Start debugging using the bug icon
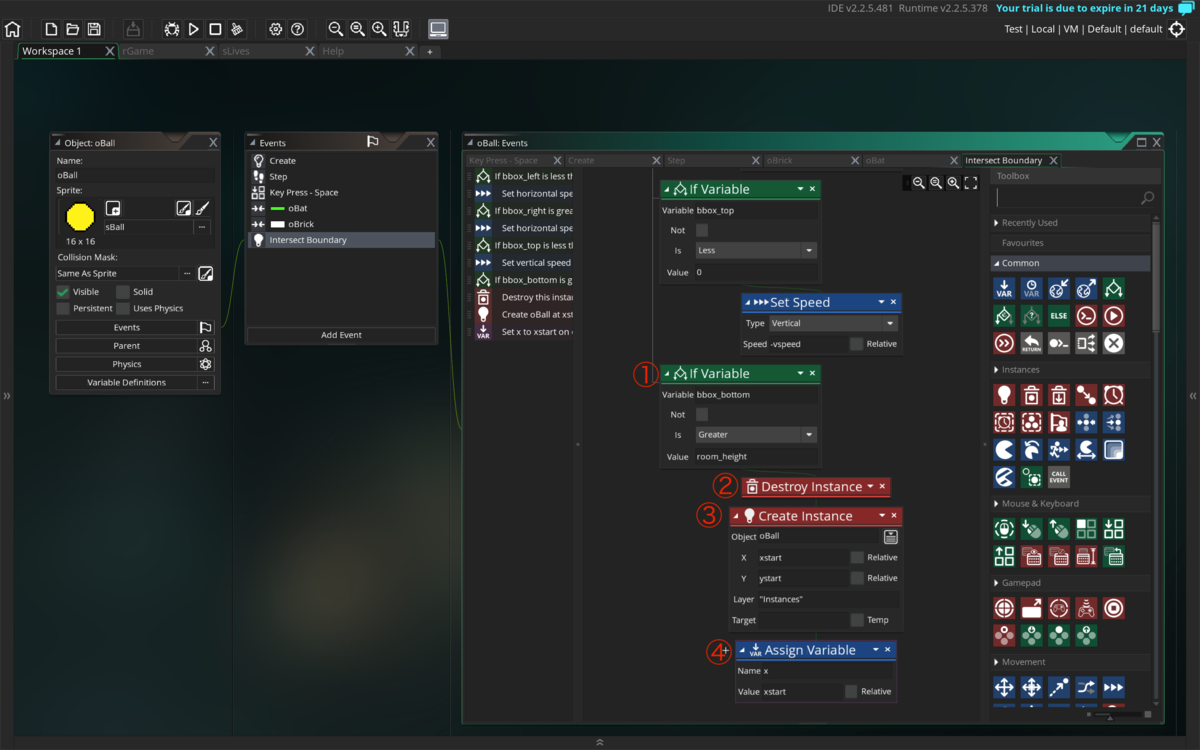 [x=171, y=29]
